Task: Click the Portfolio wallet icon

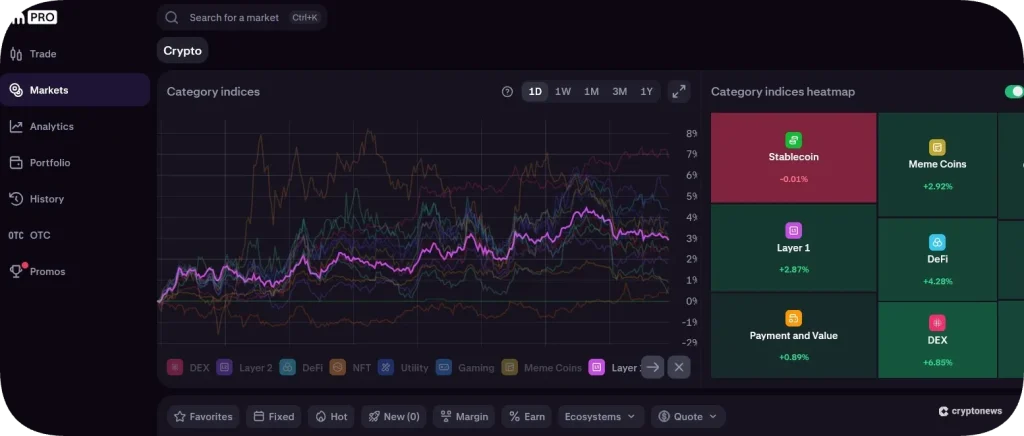Action: pyautogui.click(x=16, y=163)
